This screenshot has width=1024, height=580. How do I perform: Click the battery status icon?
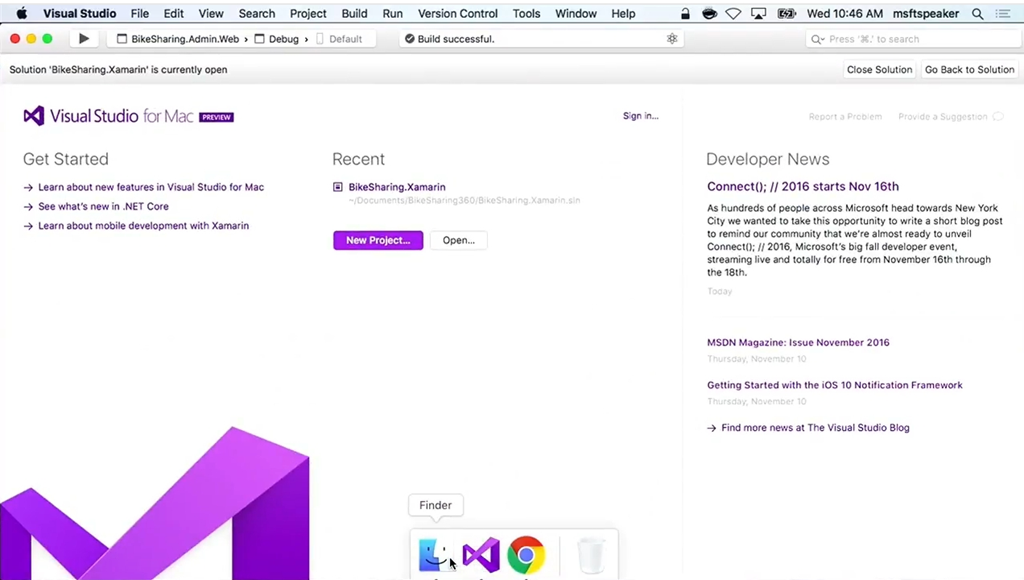[786, 13]
